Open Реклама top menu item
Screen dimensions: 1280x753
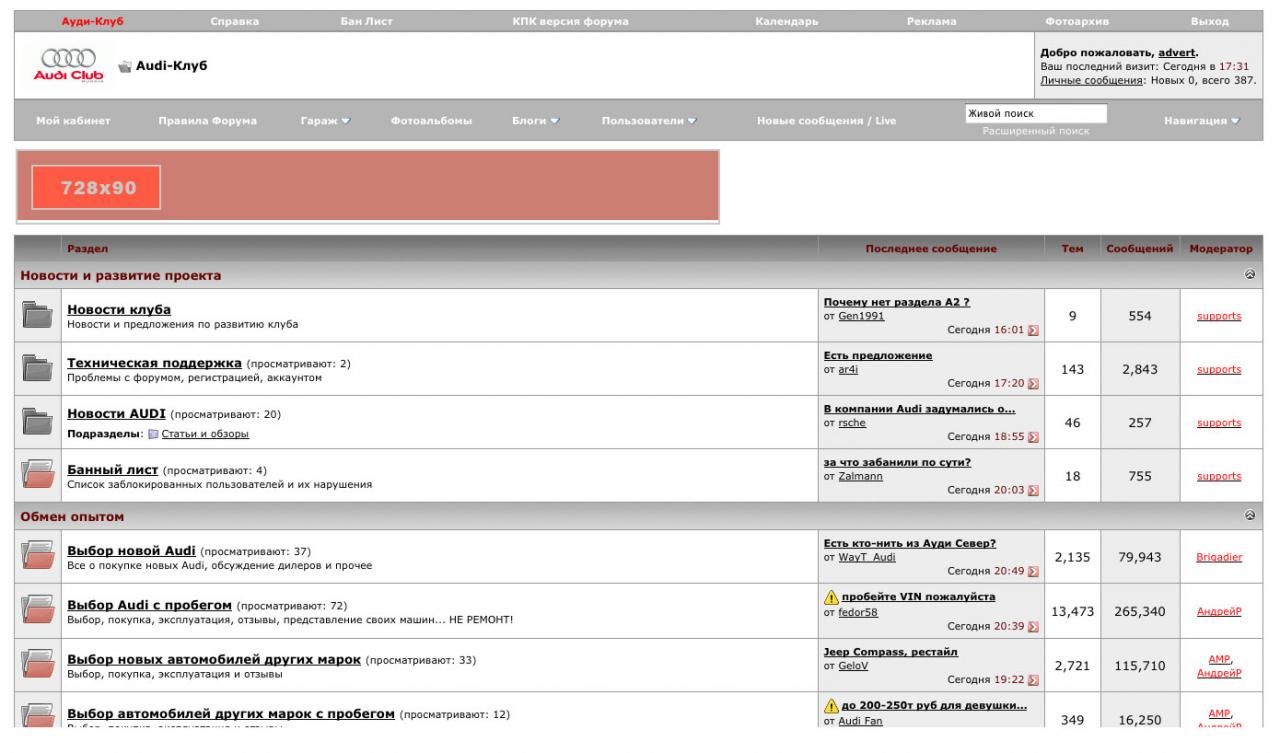[x=931, y=21]
